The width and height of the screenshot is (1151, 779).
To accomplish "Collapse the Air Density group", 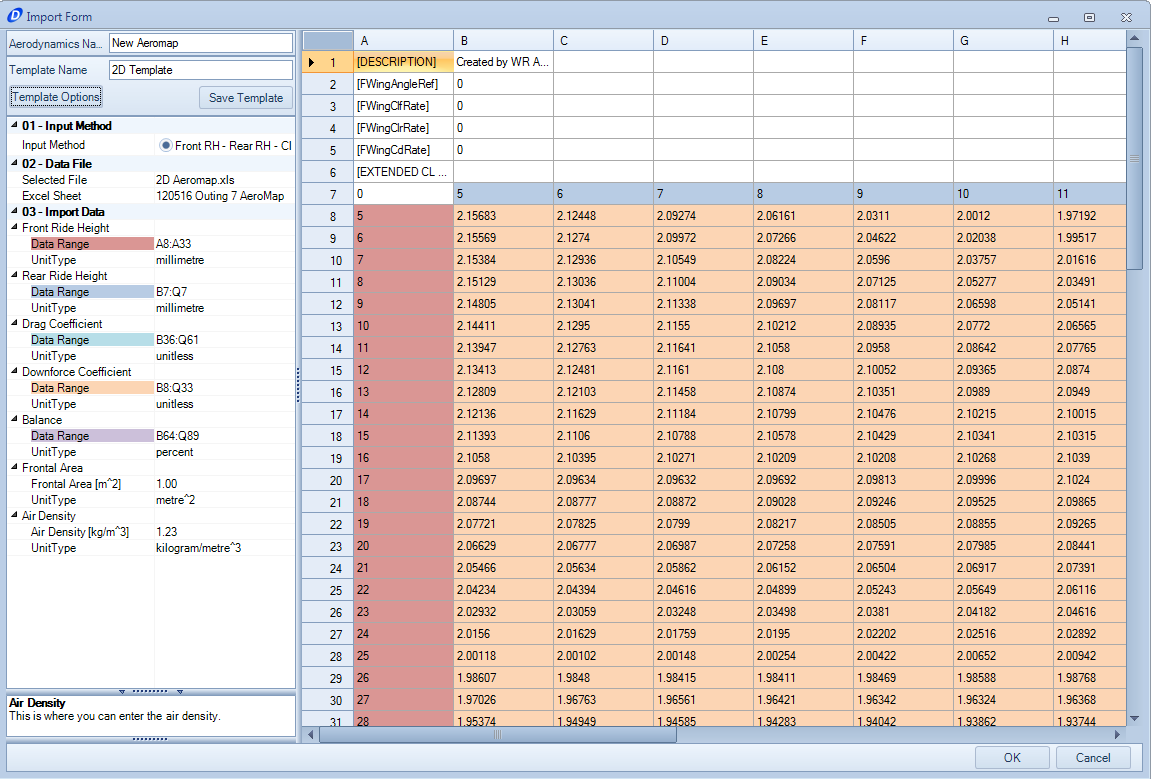I will pos(15,515).
